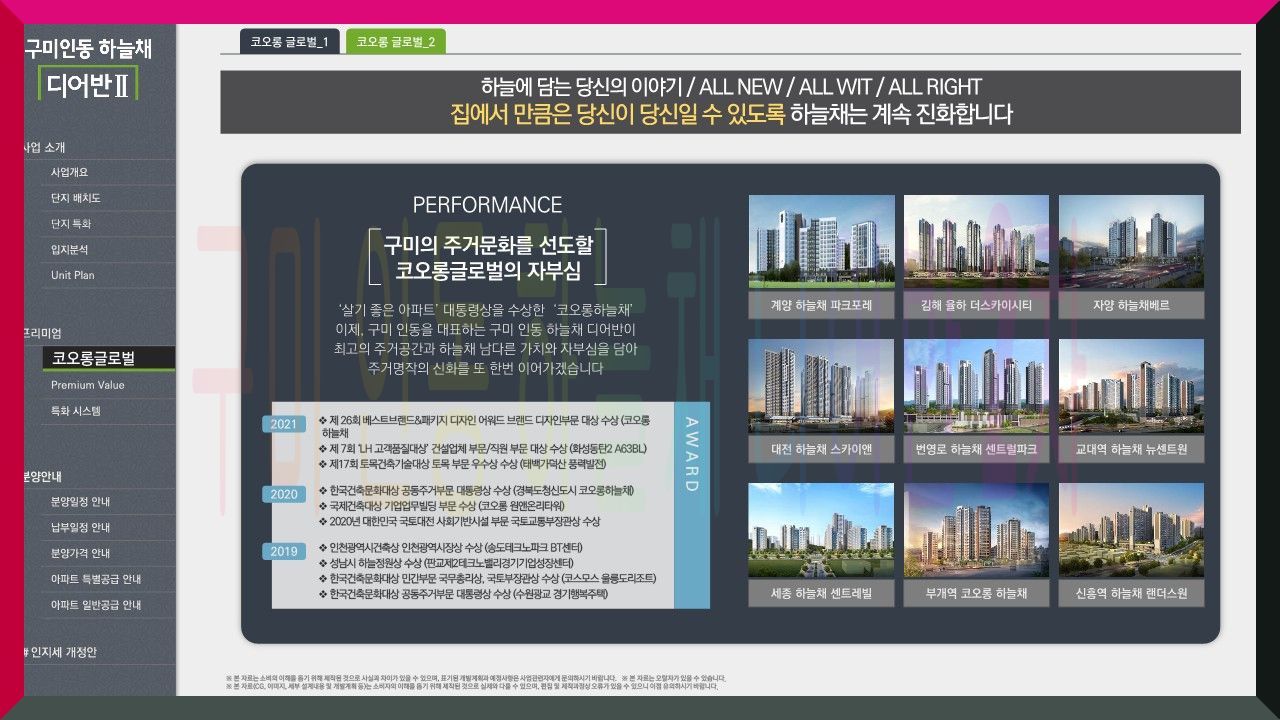Click the vertical AWARD label

click(x=692, y=454)
